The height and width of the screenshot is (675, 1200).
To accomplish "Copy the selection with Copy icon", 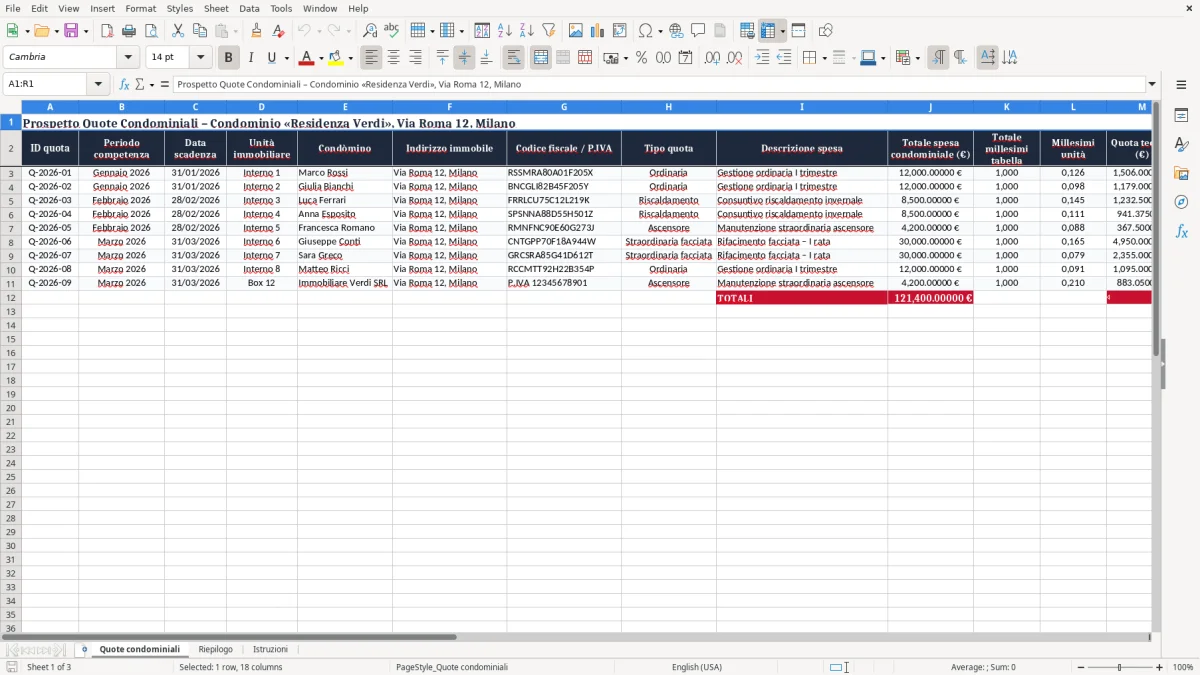I will tap(200, 31).
